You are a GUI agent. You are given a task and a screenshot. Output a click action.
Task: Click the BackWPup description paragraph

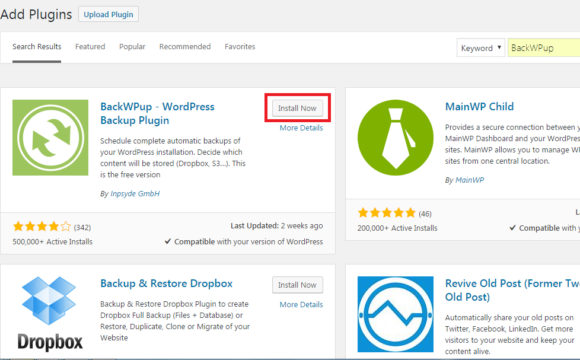[x=173, y=158]
